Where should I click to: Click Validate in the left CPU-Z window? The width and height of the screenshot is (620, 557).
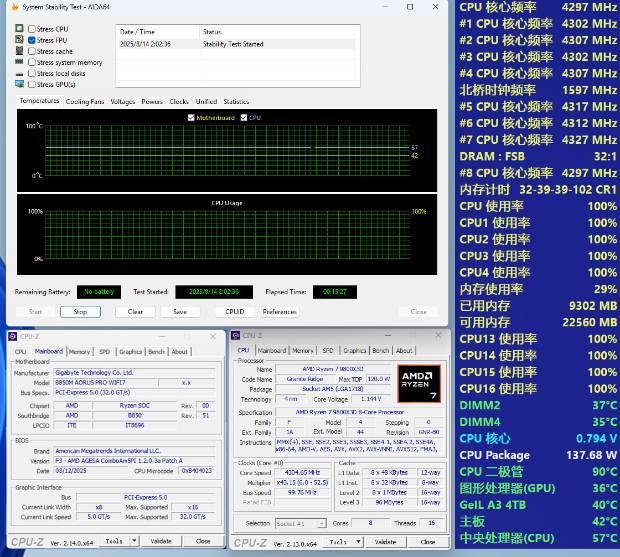(x=161, y=541)
